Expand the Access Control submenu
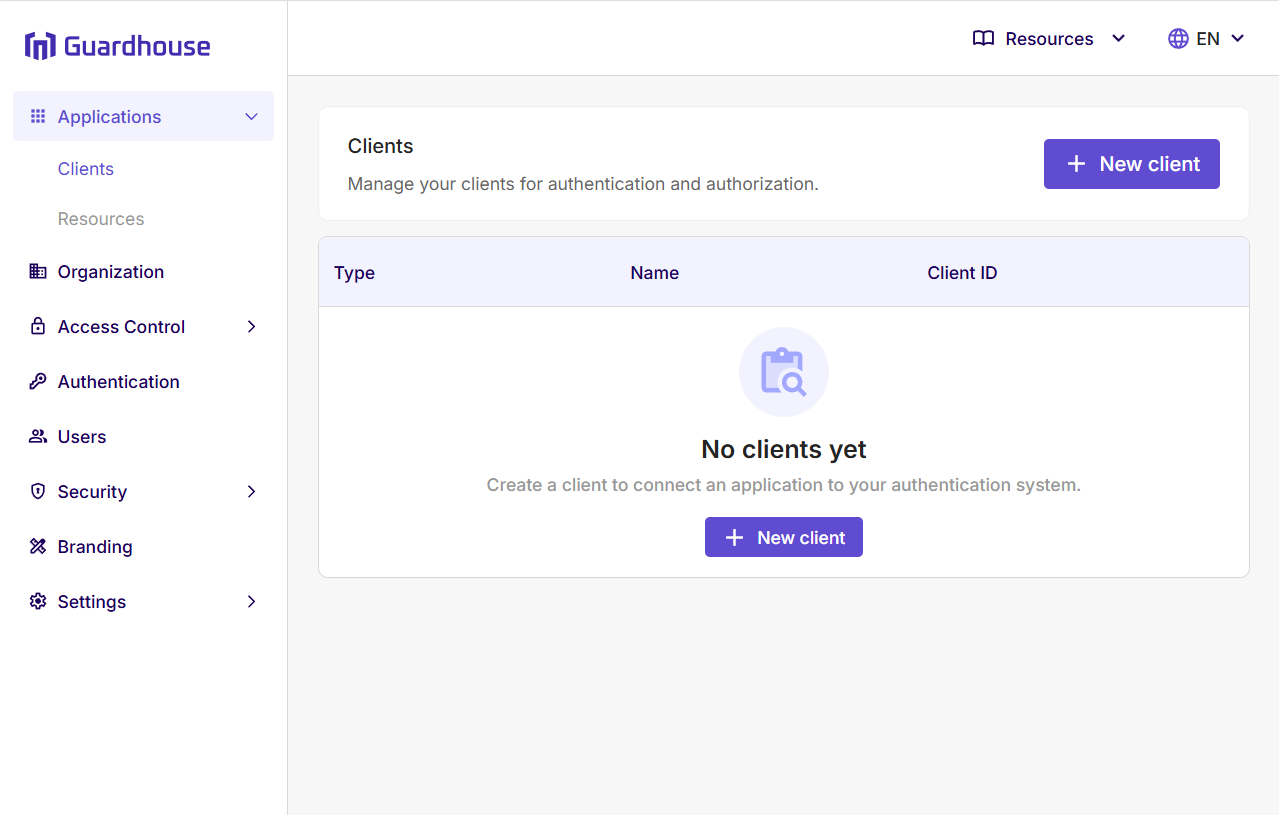 (x=251, y=326)
